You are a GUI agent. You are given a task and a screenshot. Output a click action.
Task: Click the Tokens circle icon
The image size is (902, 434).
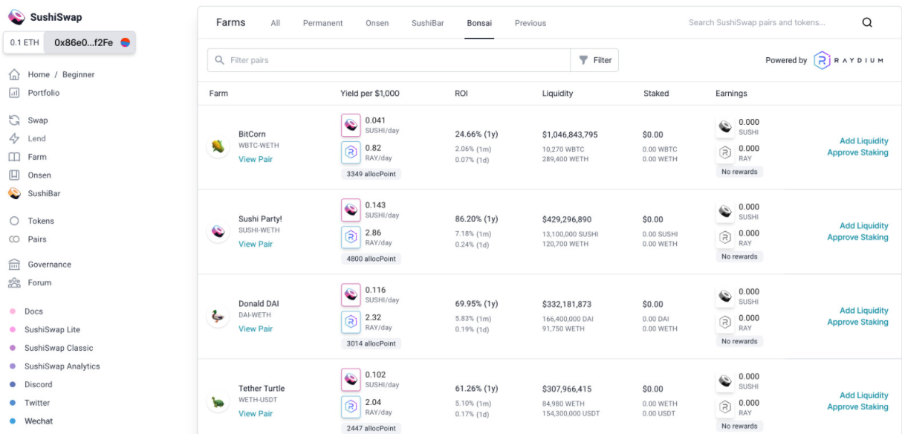point(14,221)
